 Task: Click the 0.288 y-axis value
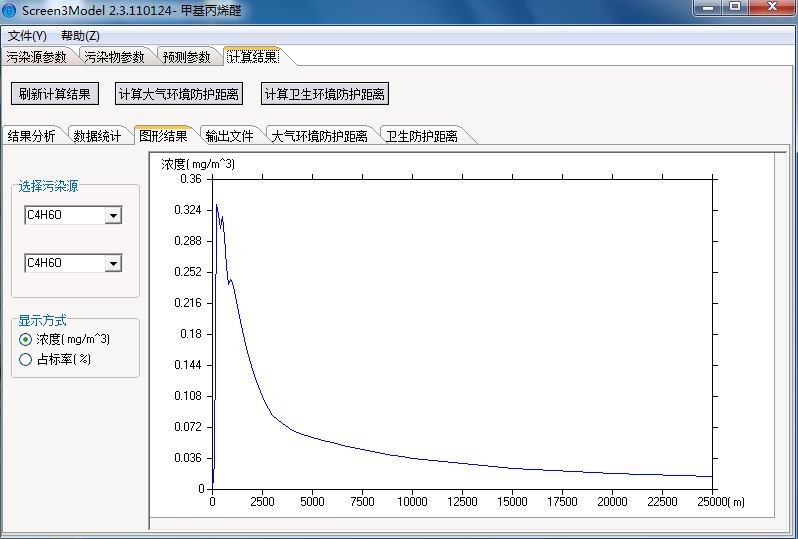[188, 241]
